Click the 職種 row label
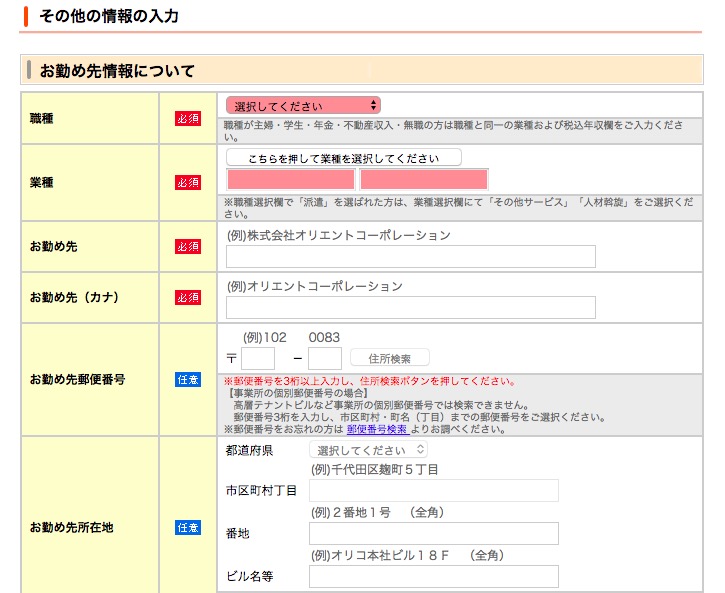The width and height of the screenshot is (725, 593). [x=42, y=118]
